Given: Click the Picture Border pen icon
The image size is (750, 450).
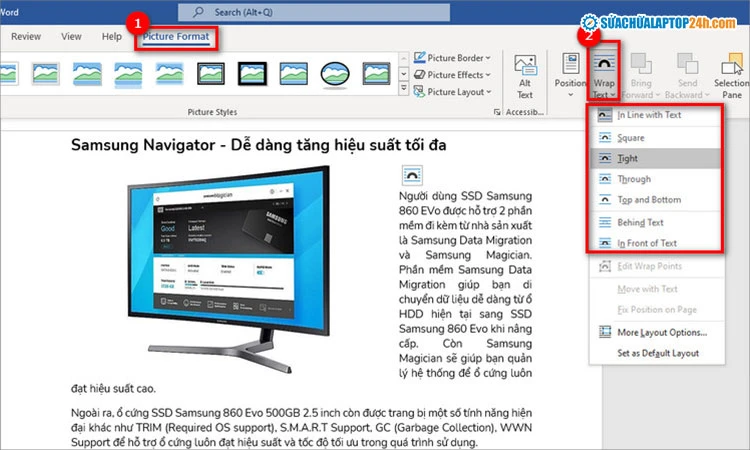Looking at the screenshot, I should (x=419, y=58).
